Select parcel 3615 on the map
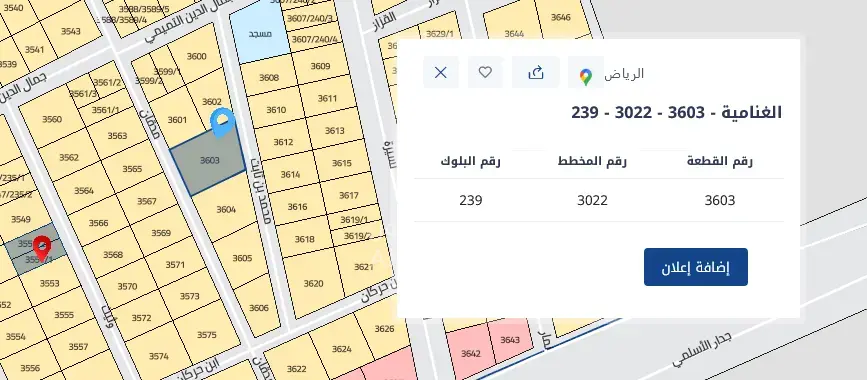This screenshot has height=380, width=867. tap(342, 163)
